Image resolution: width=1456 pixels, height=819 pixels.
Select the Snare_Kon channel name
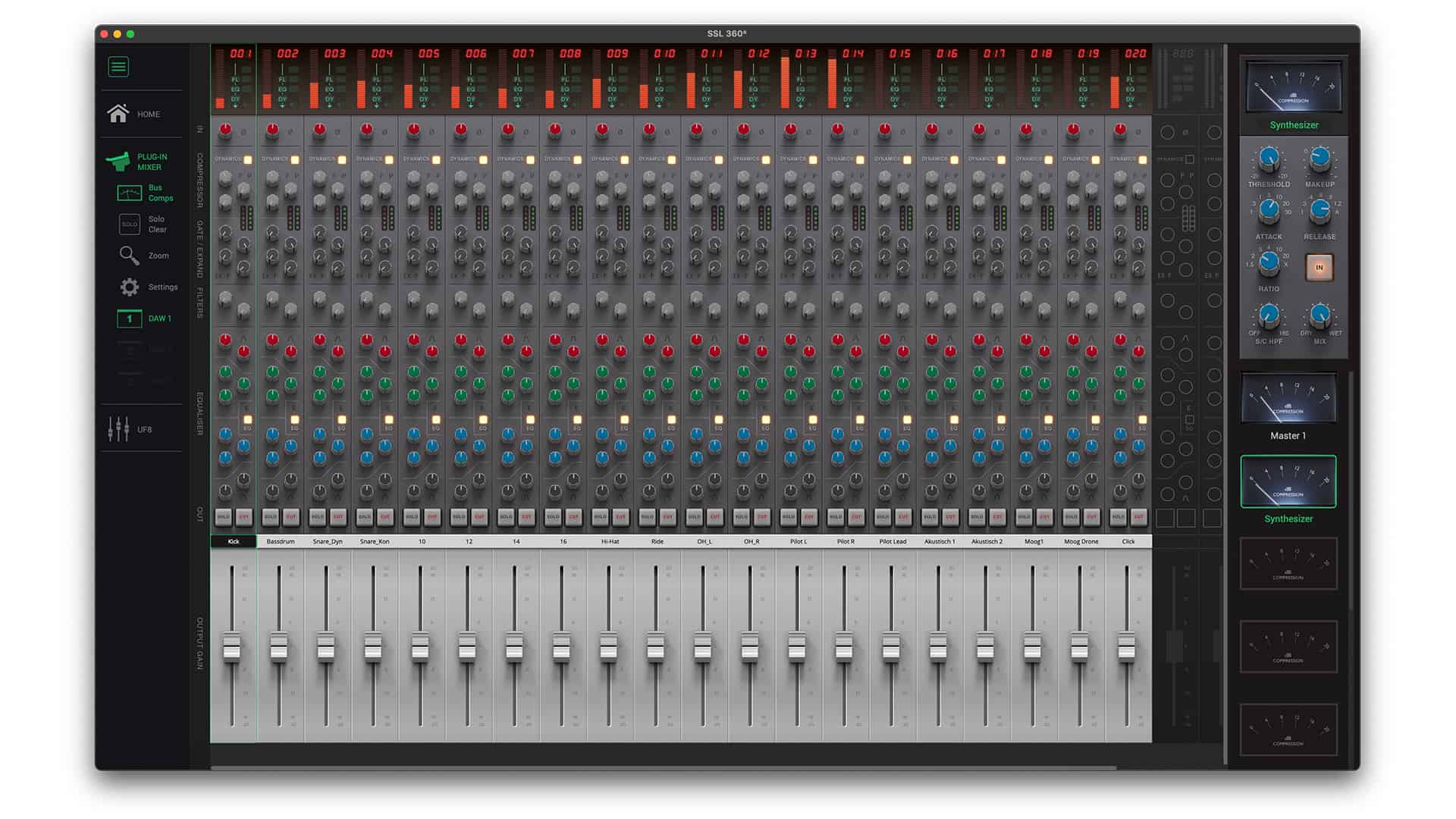click(x=375, y=541)
